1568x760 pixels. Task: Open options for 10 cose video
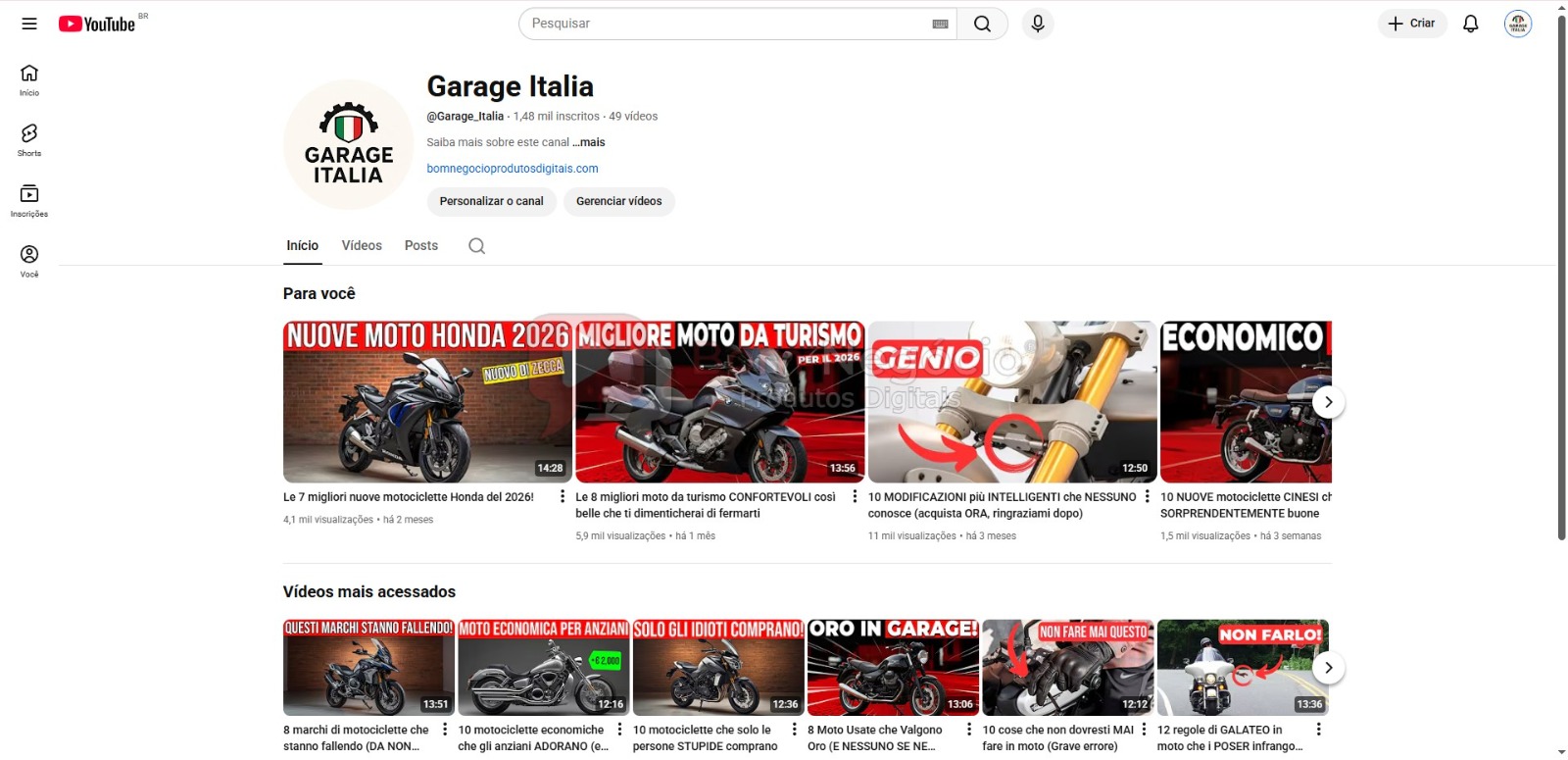tap(1144, 730)
